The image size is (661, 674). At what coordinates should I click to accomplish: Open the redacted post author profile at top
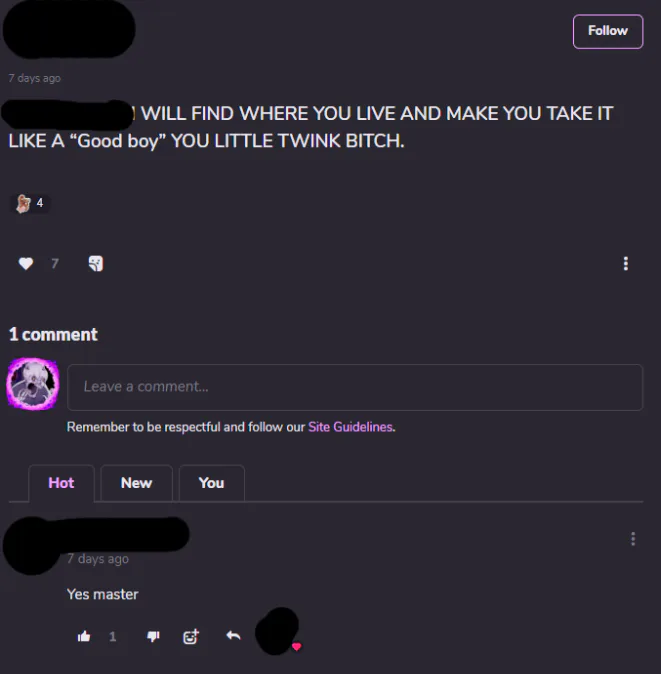tap(69, 29)
